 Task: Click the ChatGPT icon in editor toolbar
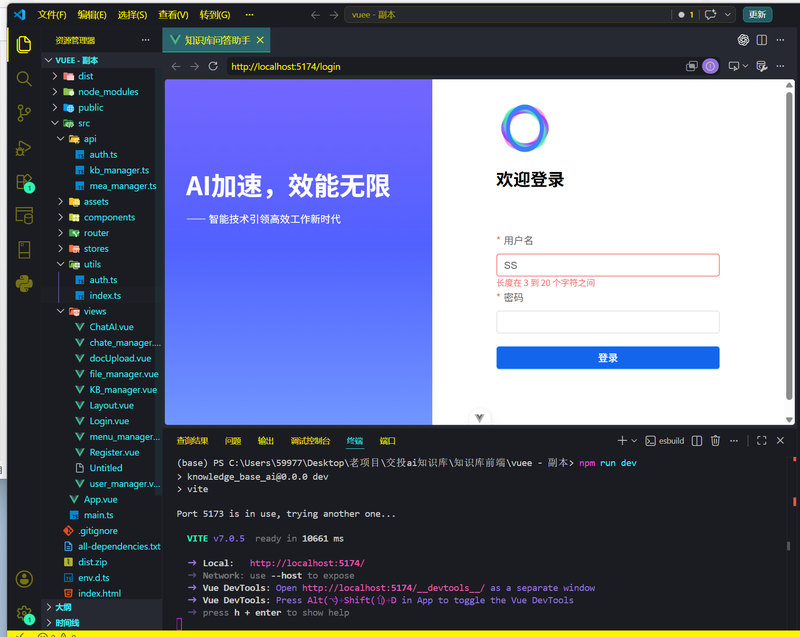743,40
